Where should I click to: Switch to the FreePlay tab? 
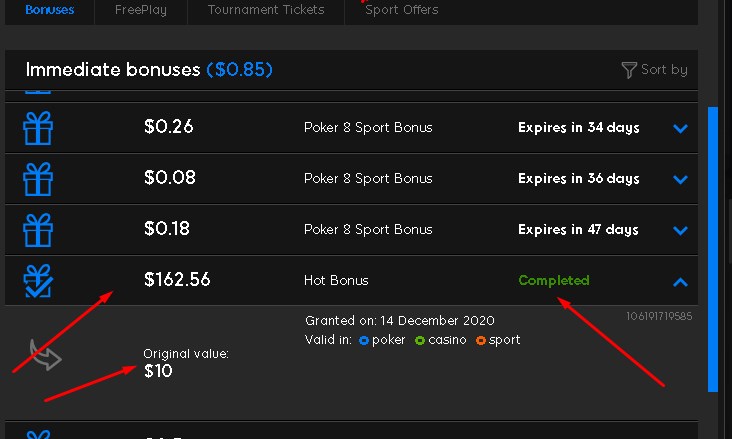tap(141, 10)
